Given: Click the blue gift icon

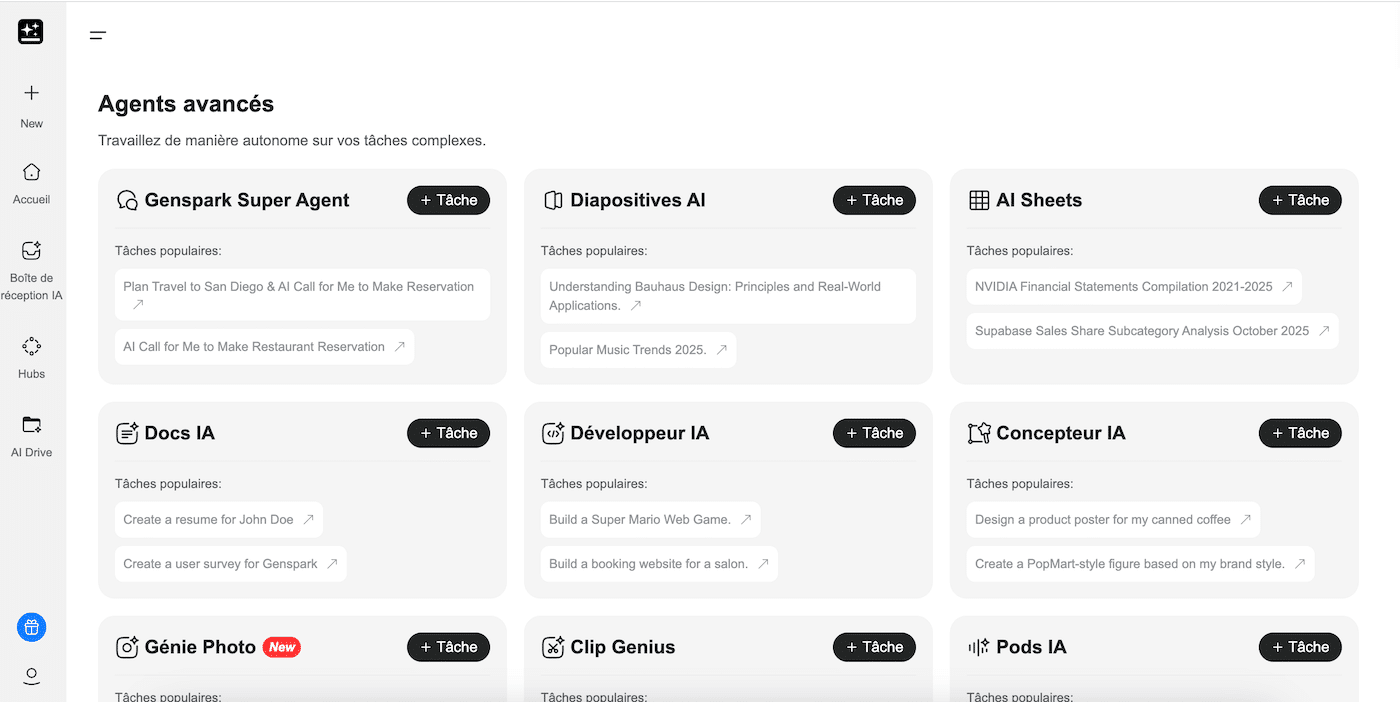Looking at the screenshot, I should [31, 627].
